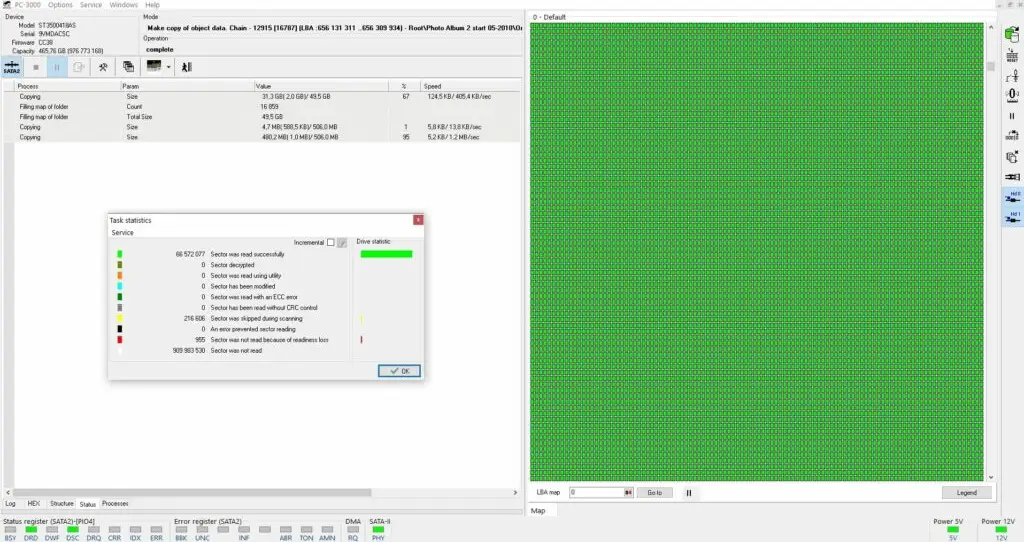Click yellow swatch for skipped sectors
Screen dimensions: 1024x542
tap(120, 319)
